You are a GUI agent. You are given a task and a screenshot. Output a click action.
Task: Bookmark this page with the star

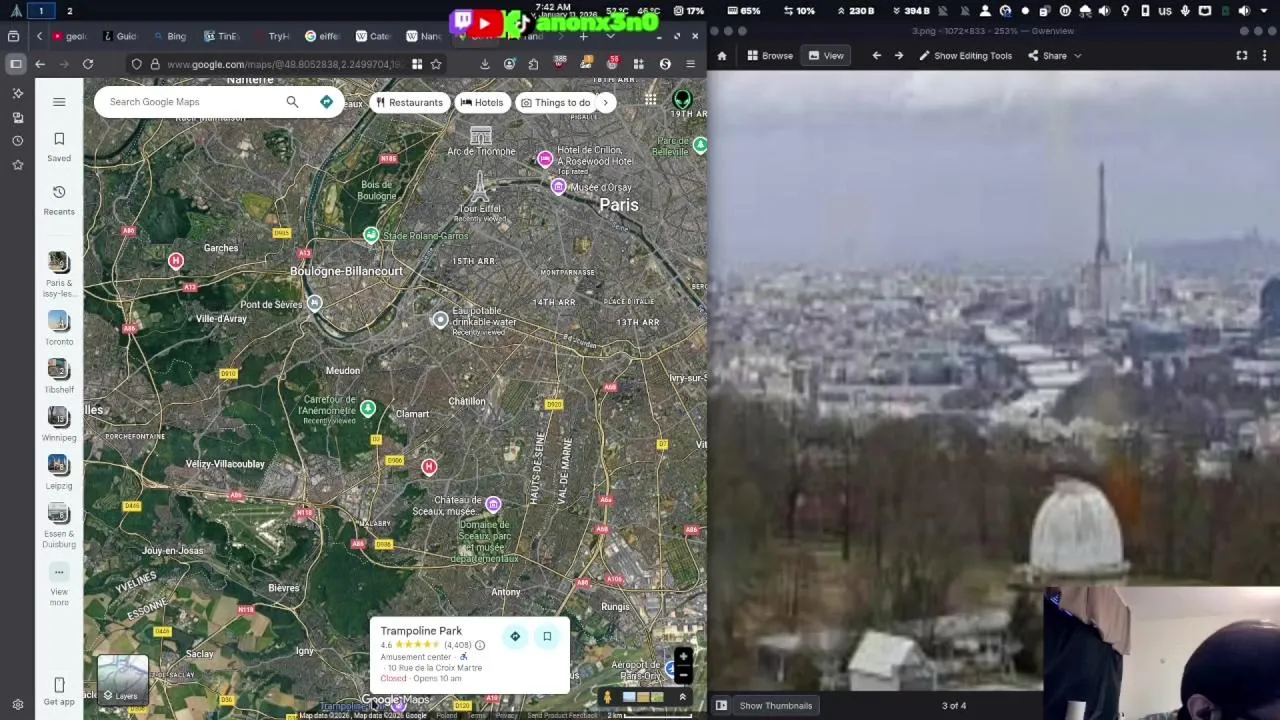[x=436, y=64]
